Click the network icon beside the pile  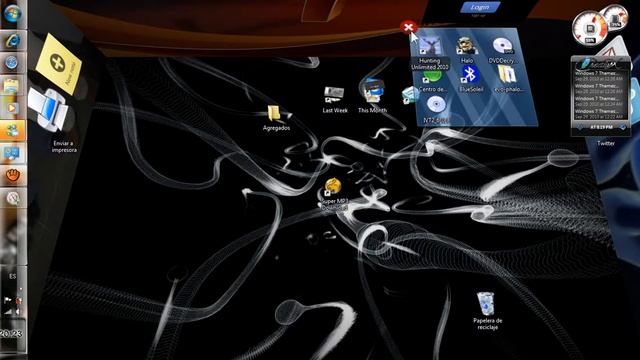[409, 96]
